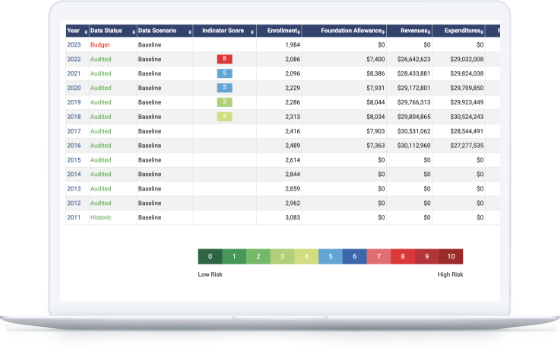
Task: Select the blue 6 risk swatch
Action: pyautogui.click(x=355, y=256)
